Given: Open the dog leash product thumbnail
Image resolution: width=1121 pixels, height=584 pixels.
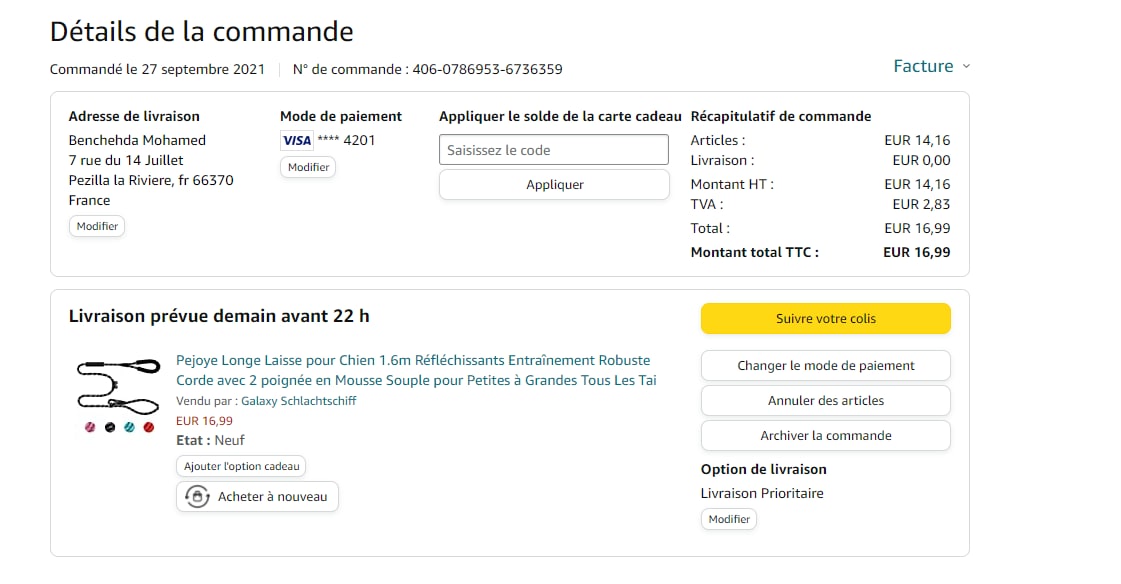Looking at the screenshot, I should click(x=118, y=384).
